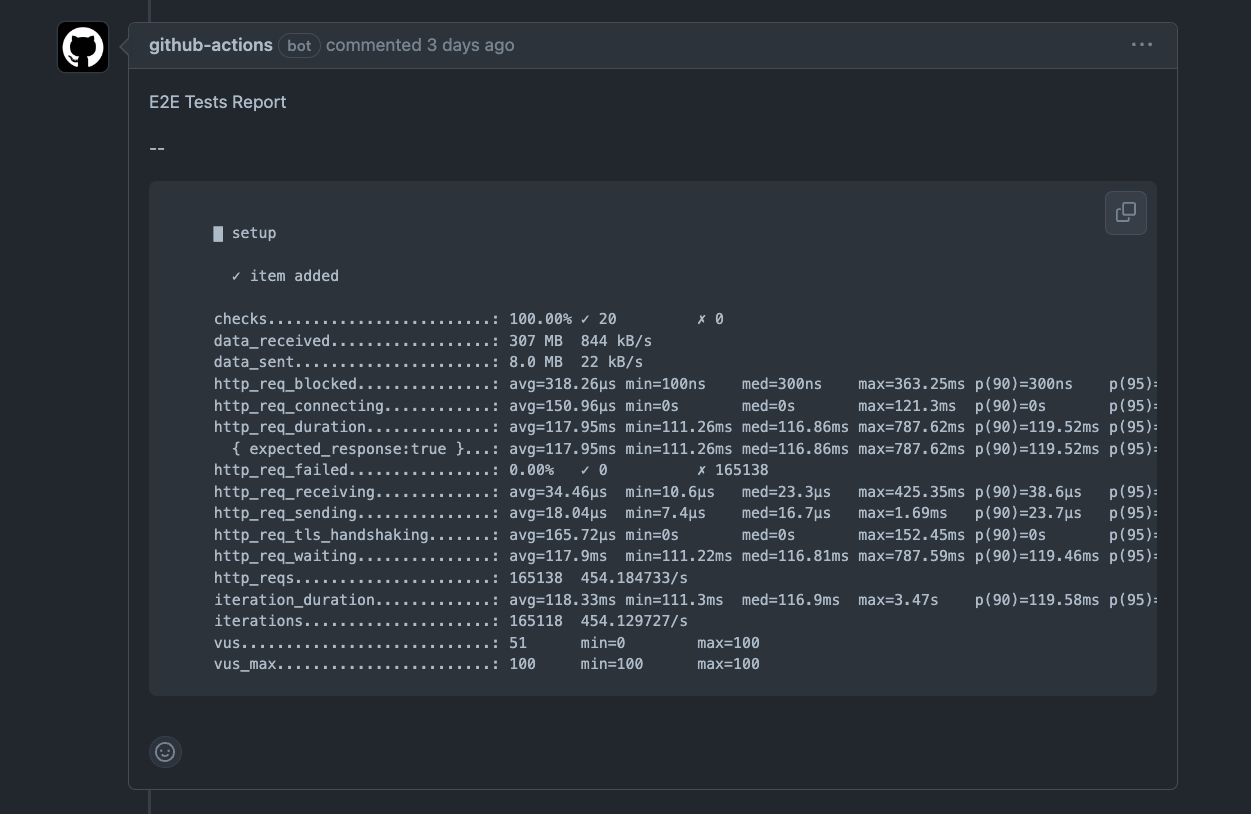Select the 'setup' group line
Screen dimensions: 1251x814
click(x=245, y=233)
